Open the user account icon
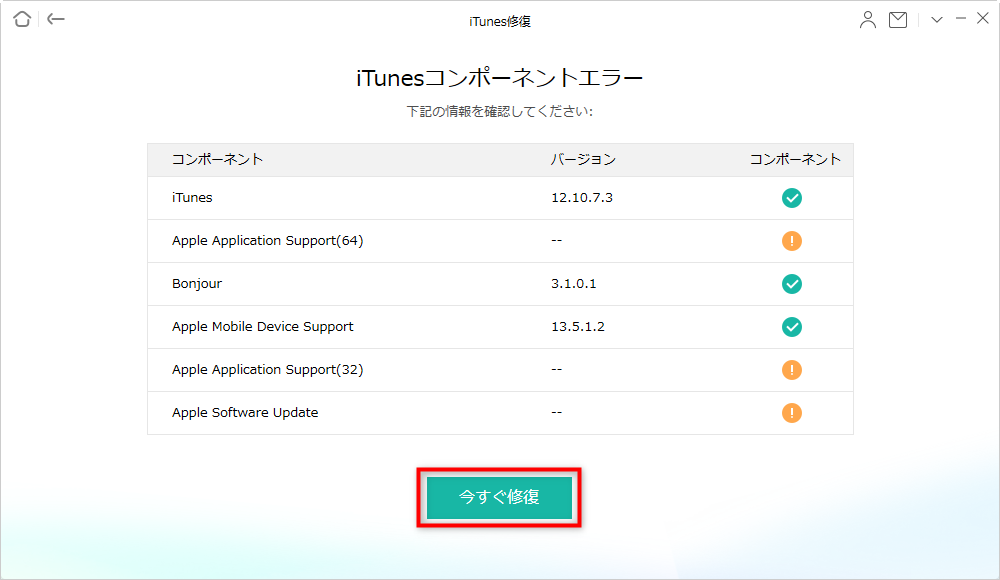 pos(867,20)
